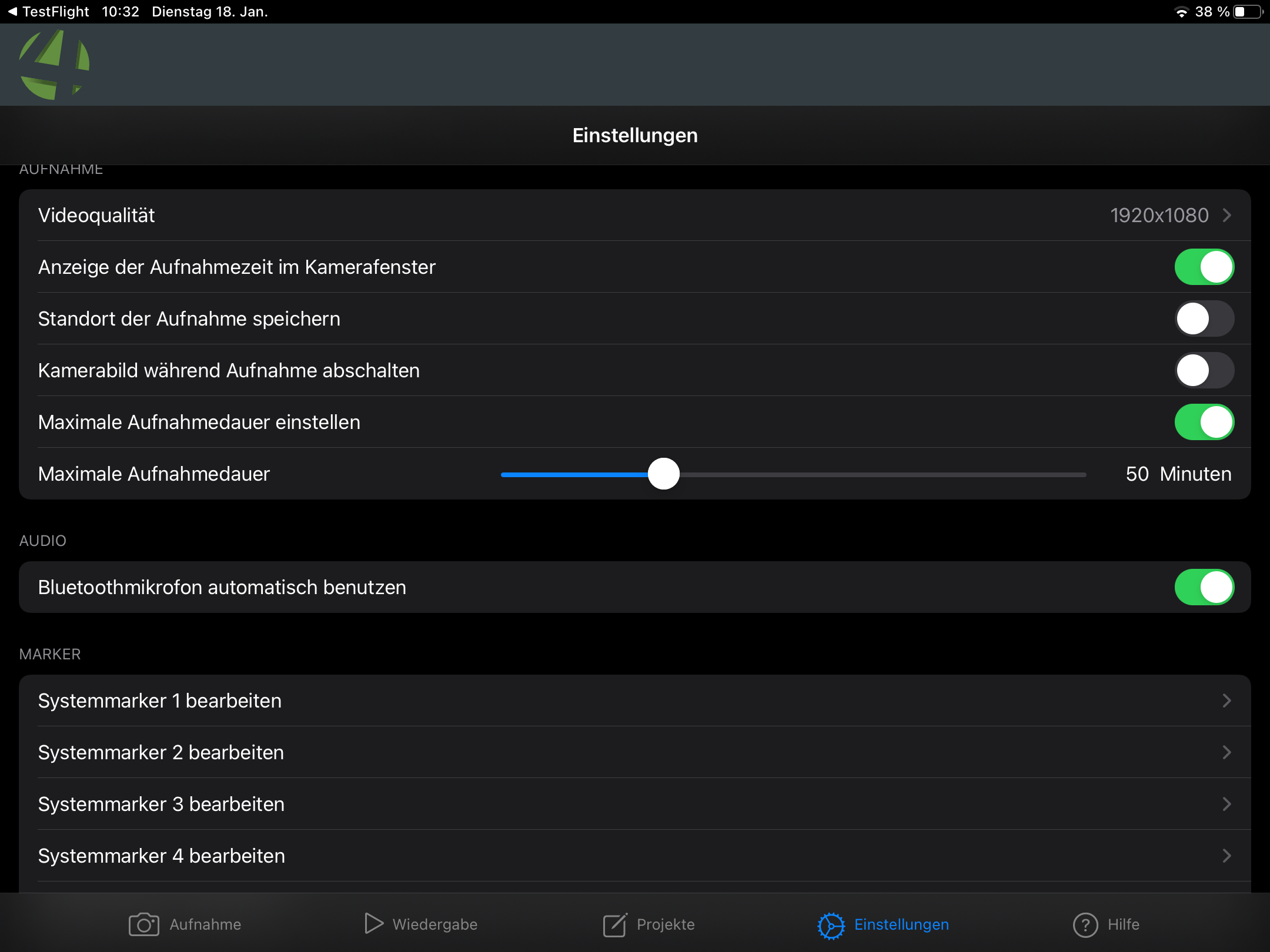Tap the app logo top left
The image size is (1270, 952).
53,65
